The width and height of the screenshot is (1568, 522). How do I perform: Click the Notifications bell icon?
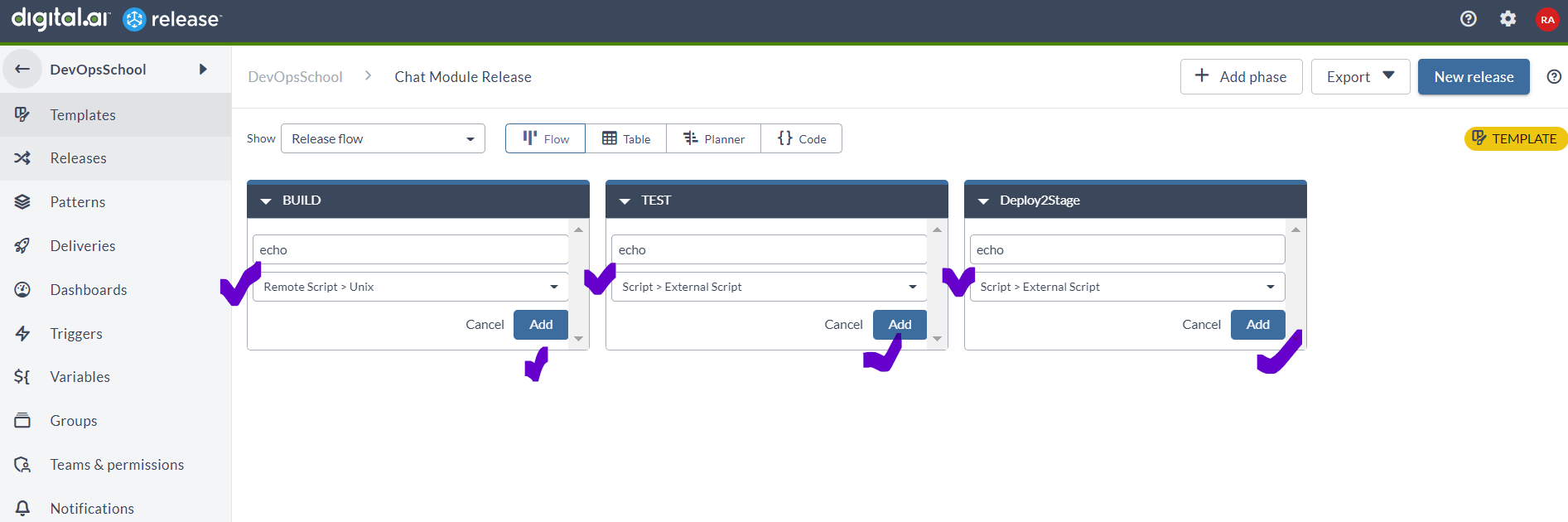(x=22, y=508)
